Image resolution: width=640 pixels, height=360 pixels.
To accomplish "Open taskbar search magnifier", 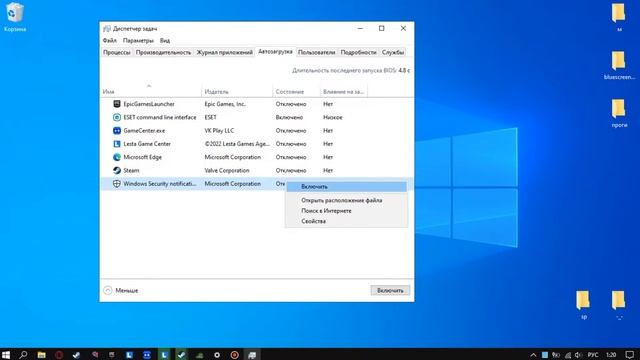I will pos(23,355).
